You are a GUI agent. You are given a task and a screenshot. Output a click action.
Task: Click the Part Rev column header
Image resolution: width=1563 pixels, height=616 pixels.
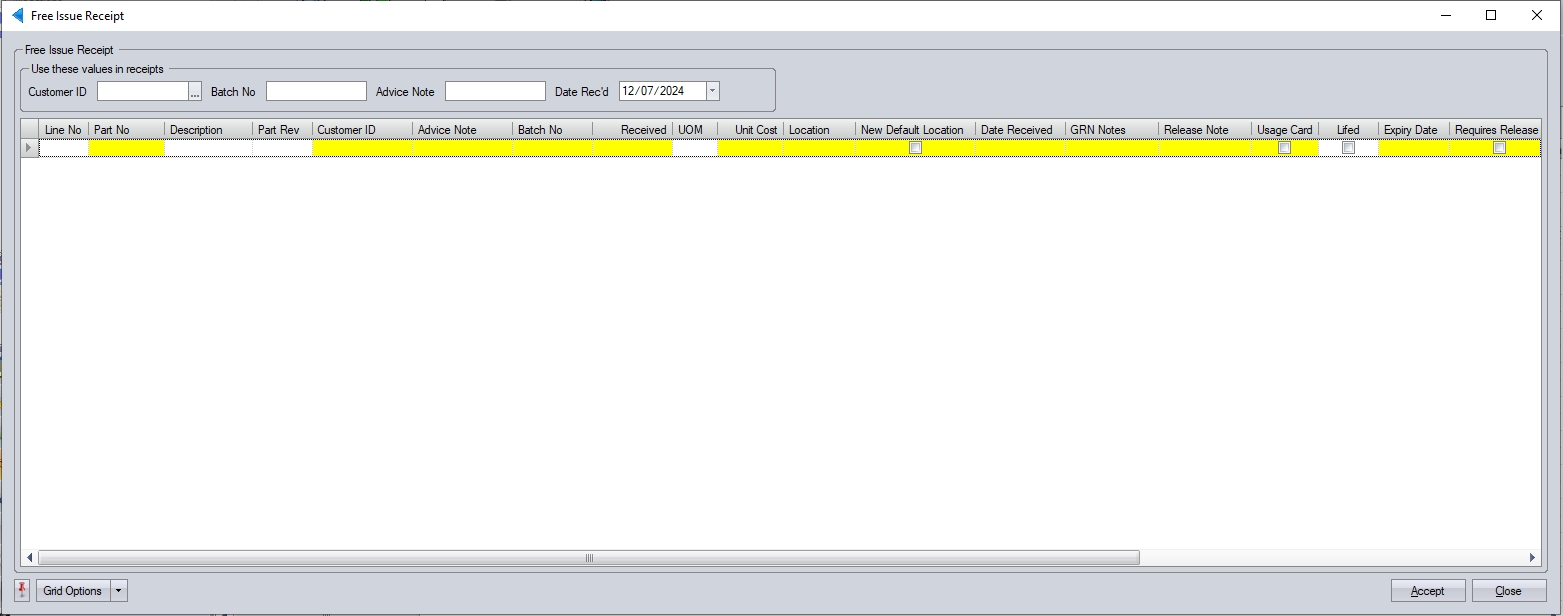pyautogui.click(x=282, y=130)
